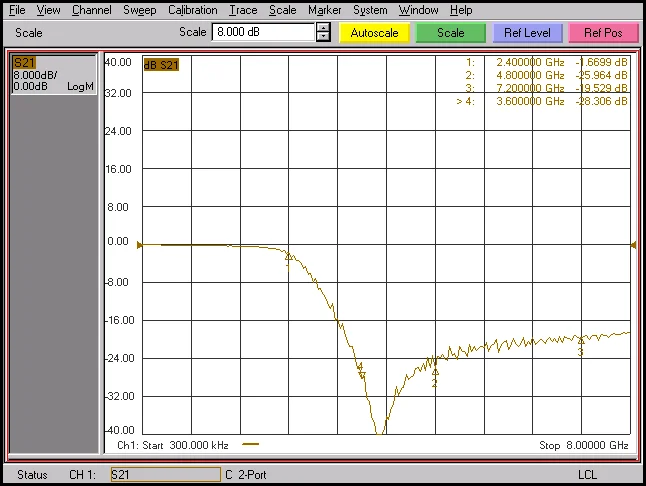Open the Help menu
The image size is (646, 486).
click(x=461, y=10)
